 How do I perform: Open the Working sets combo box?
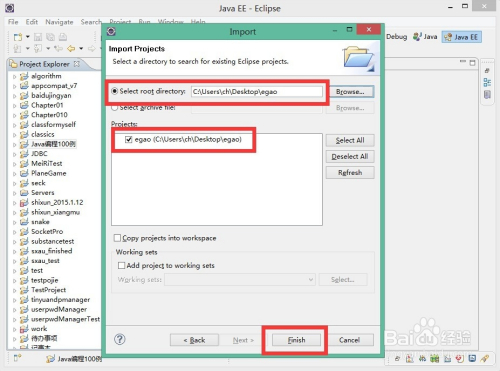[240, 279]
